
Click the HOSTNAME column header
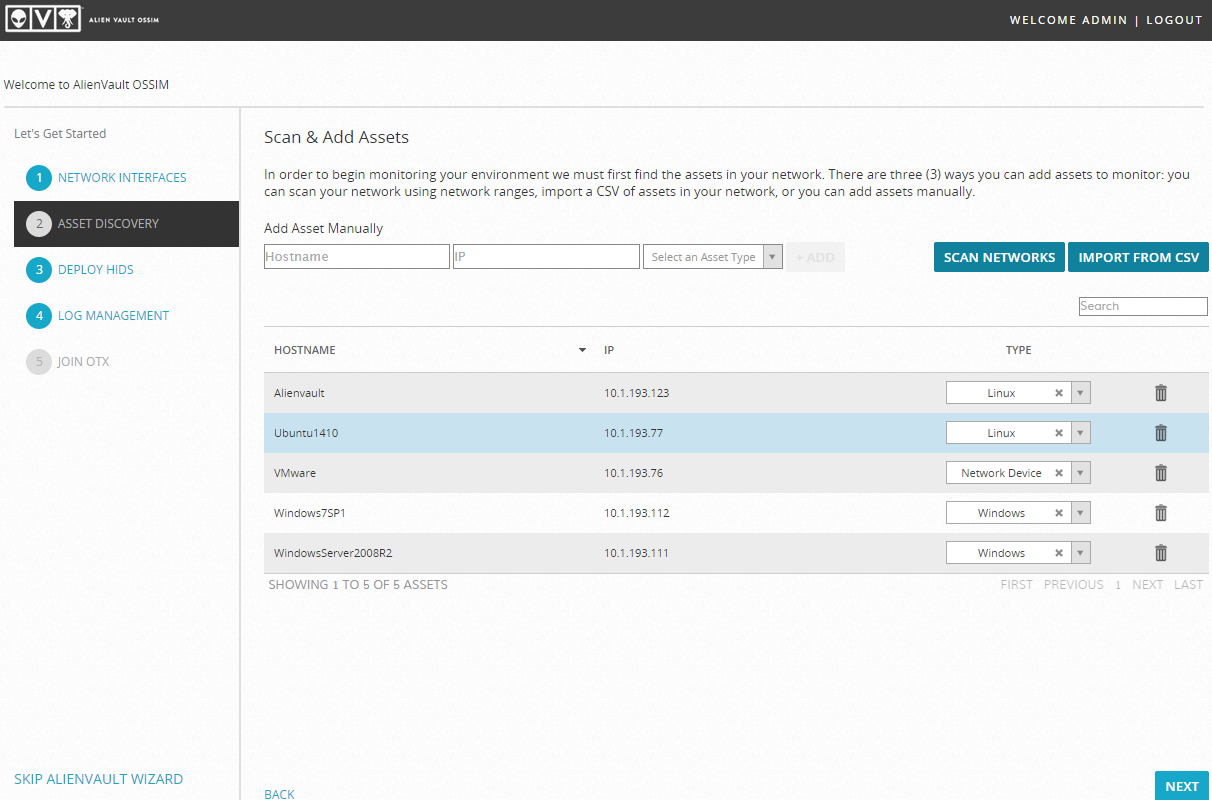(305, 350)
